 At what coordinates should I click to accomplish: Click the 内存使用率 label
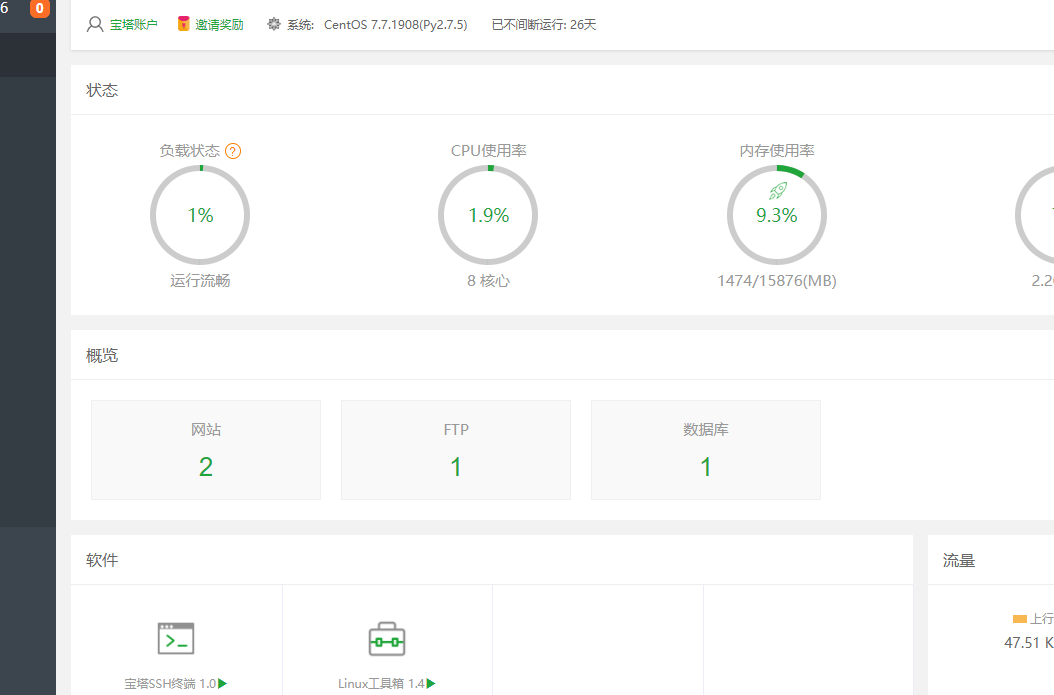click(x=777, y=151)
